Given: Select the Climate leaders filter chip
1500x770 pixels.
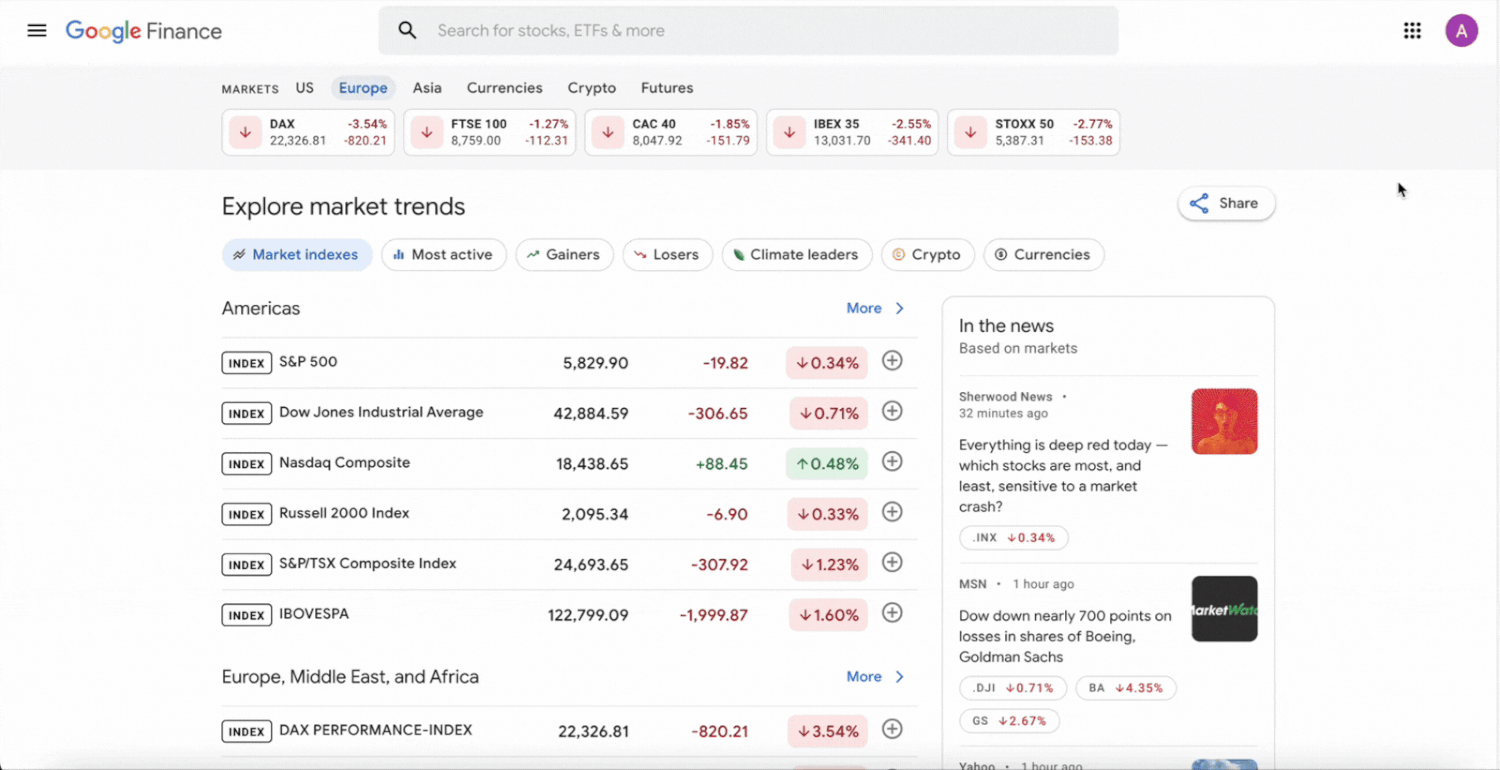Looking at the screenshot, I should point(797,255).
